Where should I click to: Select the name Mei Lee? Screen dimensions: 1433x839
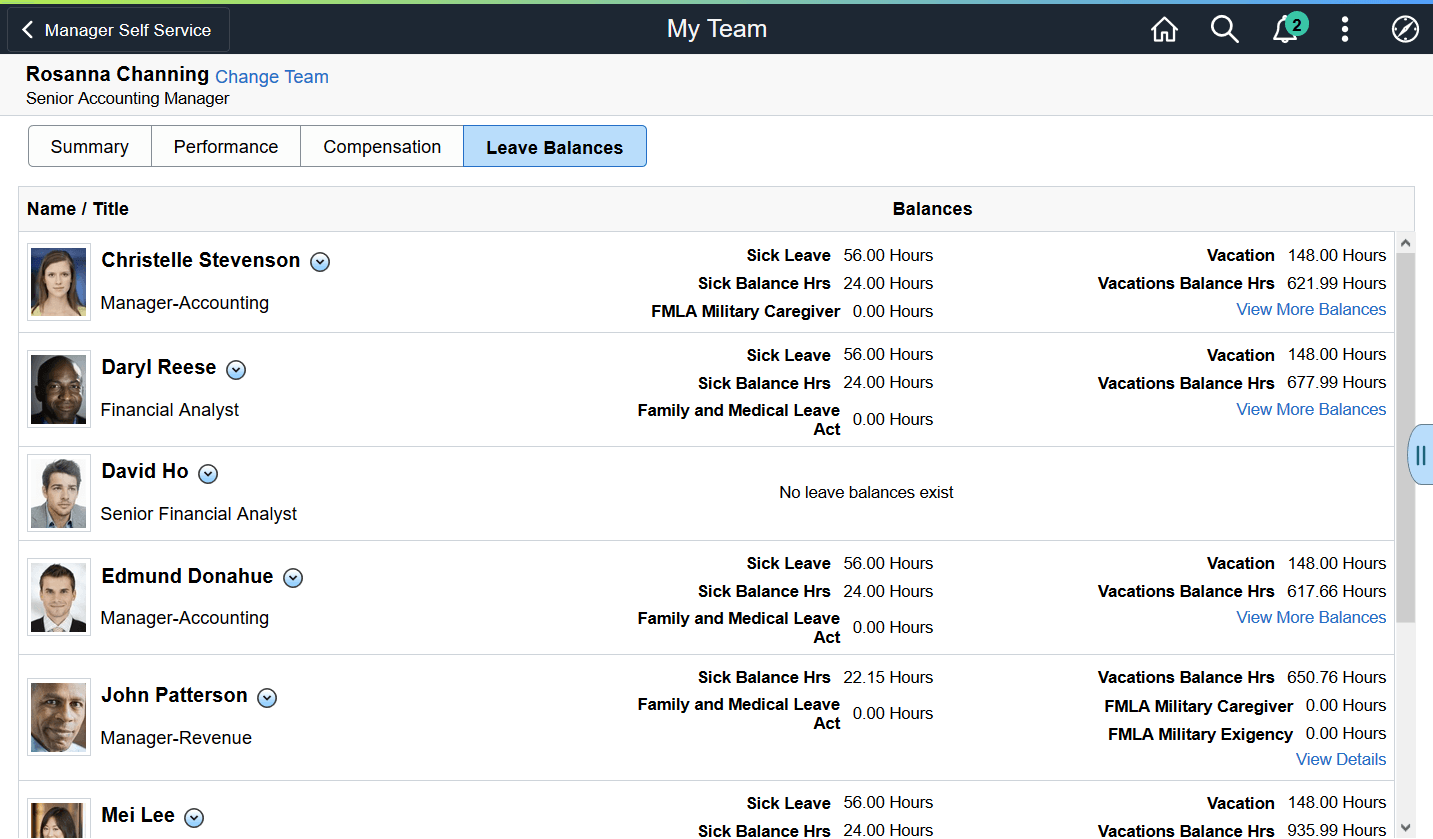point(138,815)
